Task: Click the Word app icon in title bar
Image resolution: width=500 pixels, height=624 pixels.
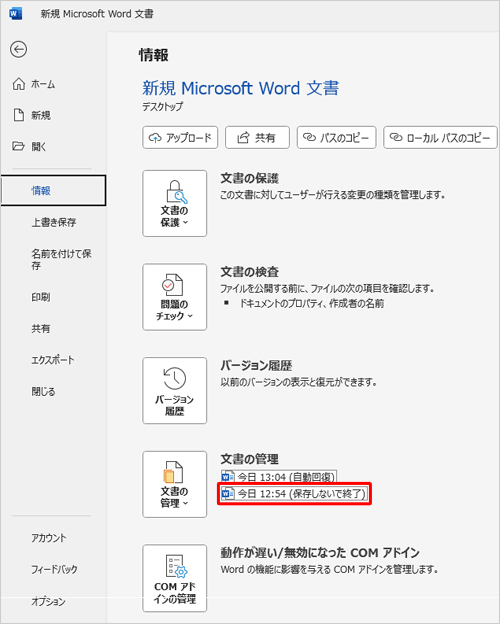Action: [16, 14]
